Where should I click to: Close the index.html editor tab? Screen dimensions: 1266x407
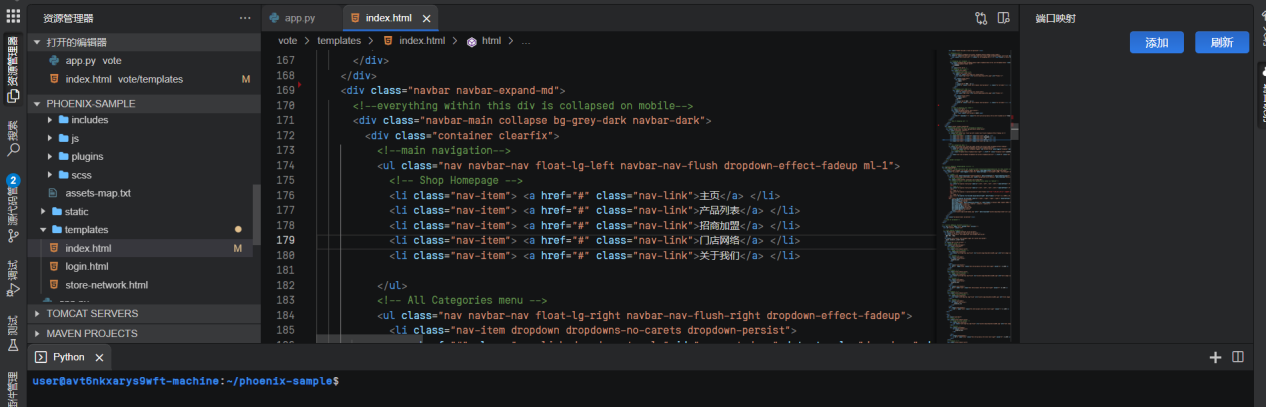click(428, 18)
